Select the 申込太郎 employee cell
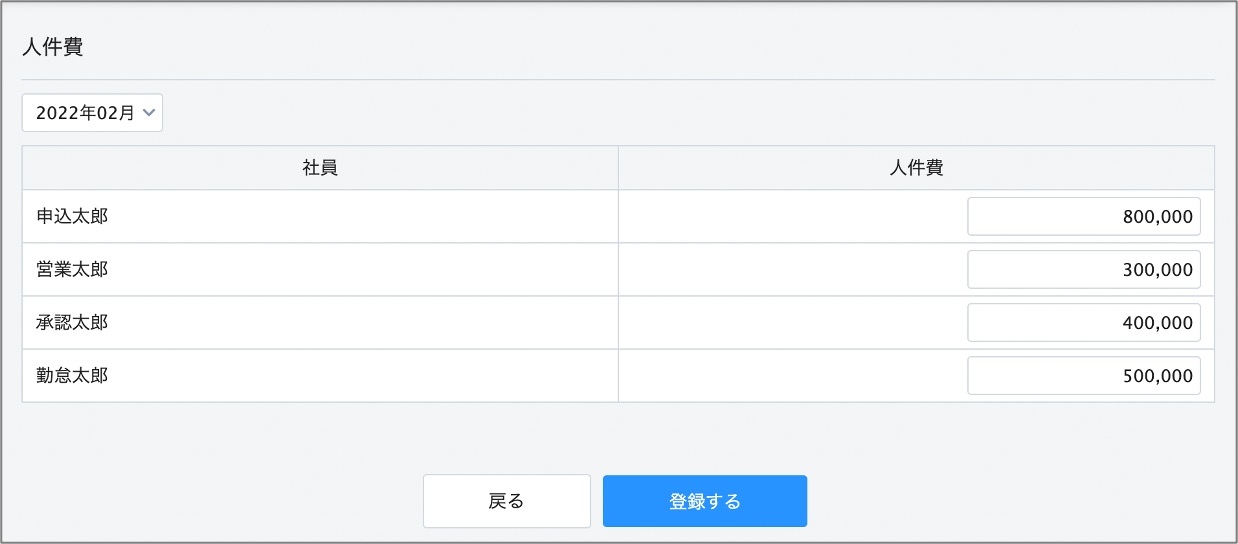Viewport: 1238px width, 544px height. [320, 216]
